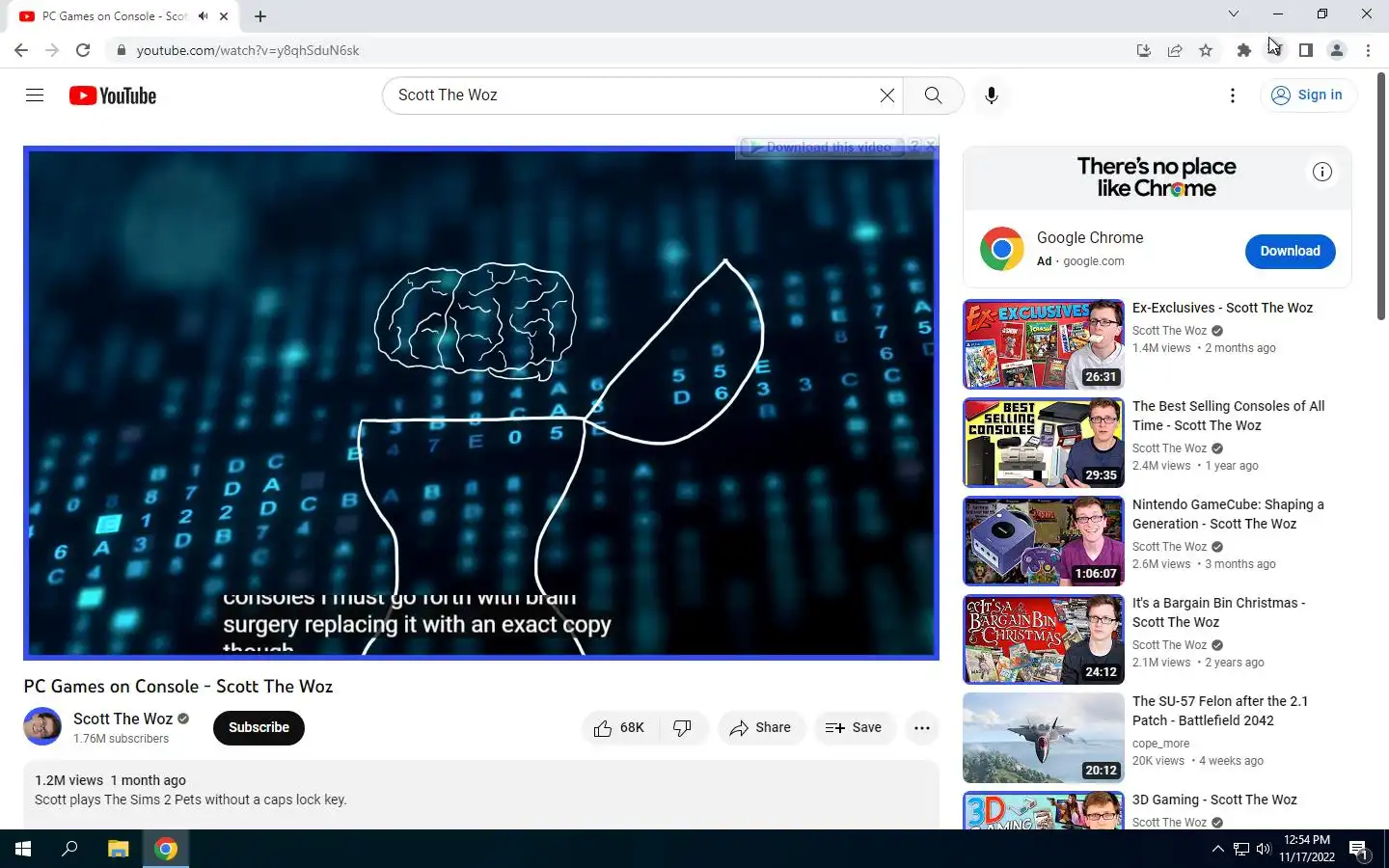Expand the video description box
The image size is (1389, 868).
[x=481, y=795]
